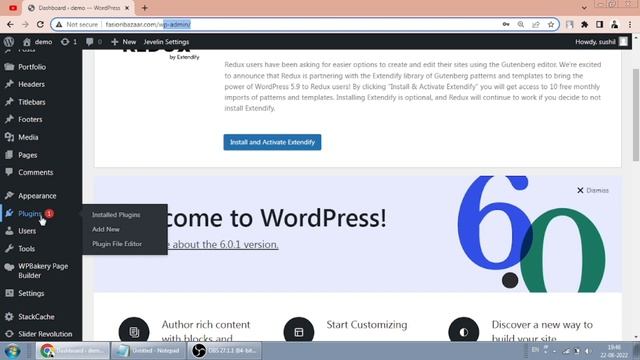Click the Tools wrench icon

tap(9, 248)
